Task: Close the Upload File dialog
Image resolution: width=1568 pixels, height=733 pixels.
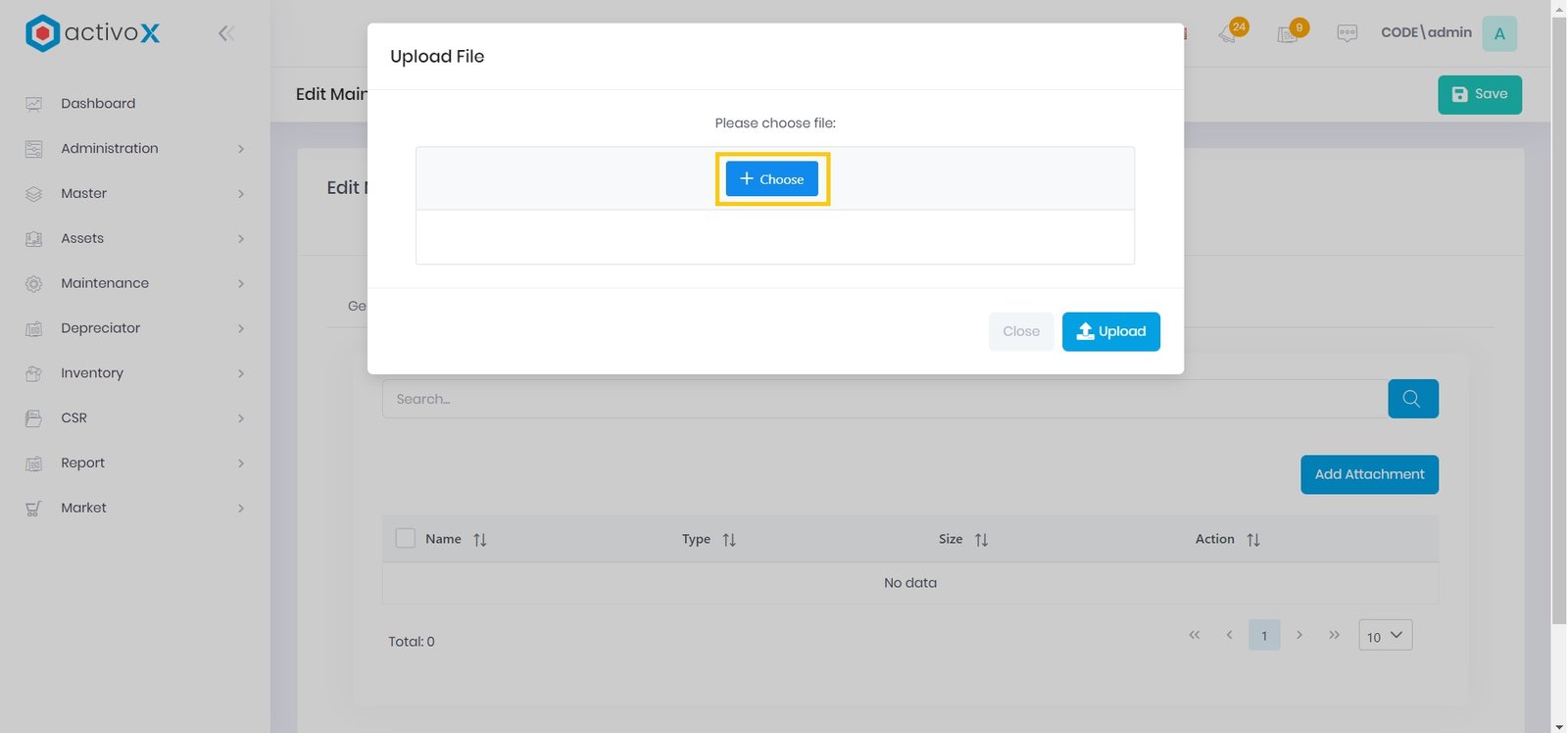Action: tap(1020, 331)
